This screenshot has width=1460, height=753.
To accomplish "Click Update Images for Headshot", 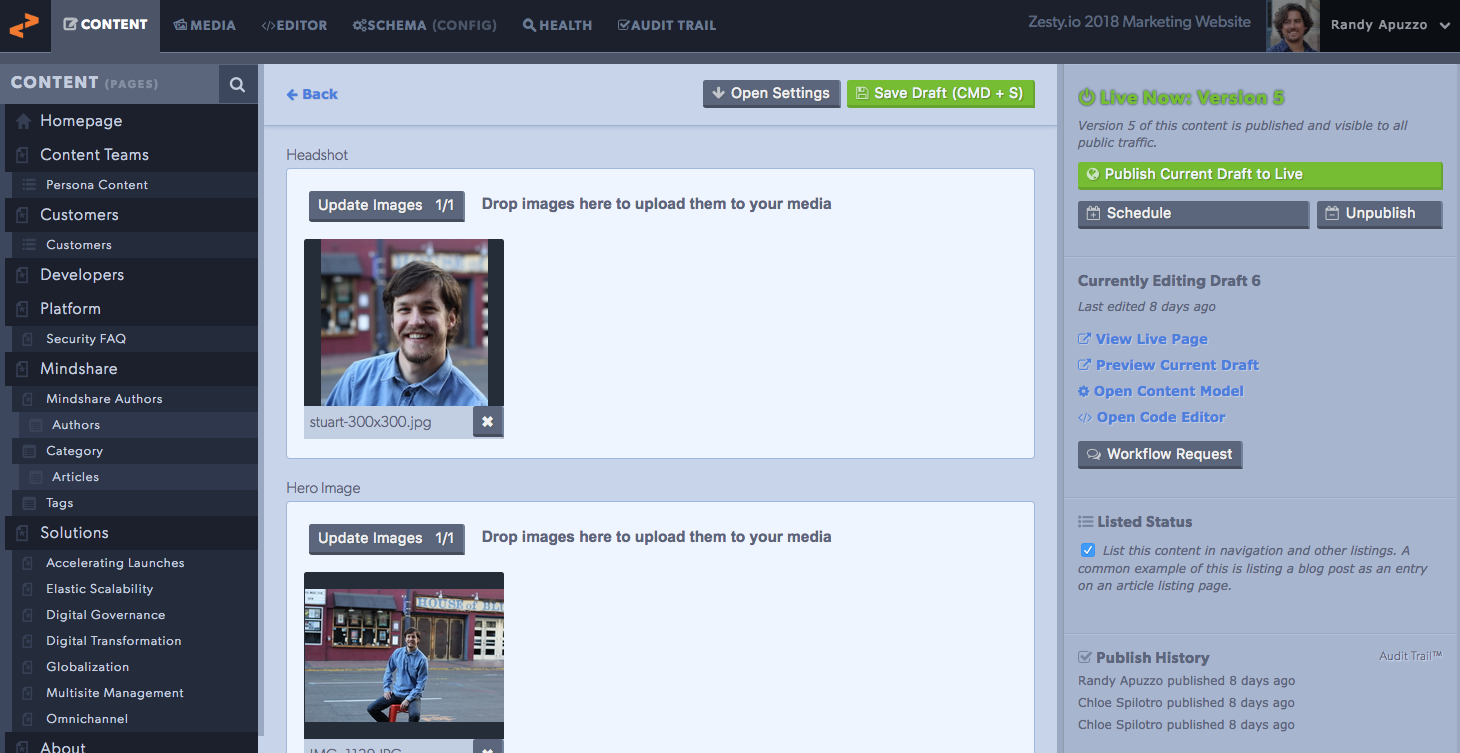I will (x=386, y=205).
